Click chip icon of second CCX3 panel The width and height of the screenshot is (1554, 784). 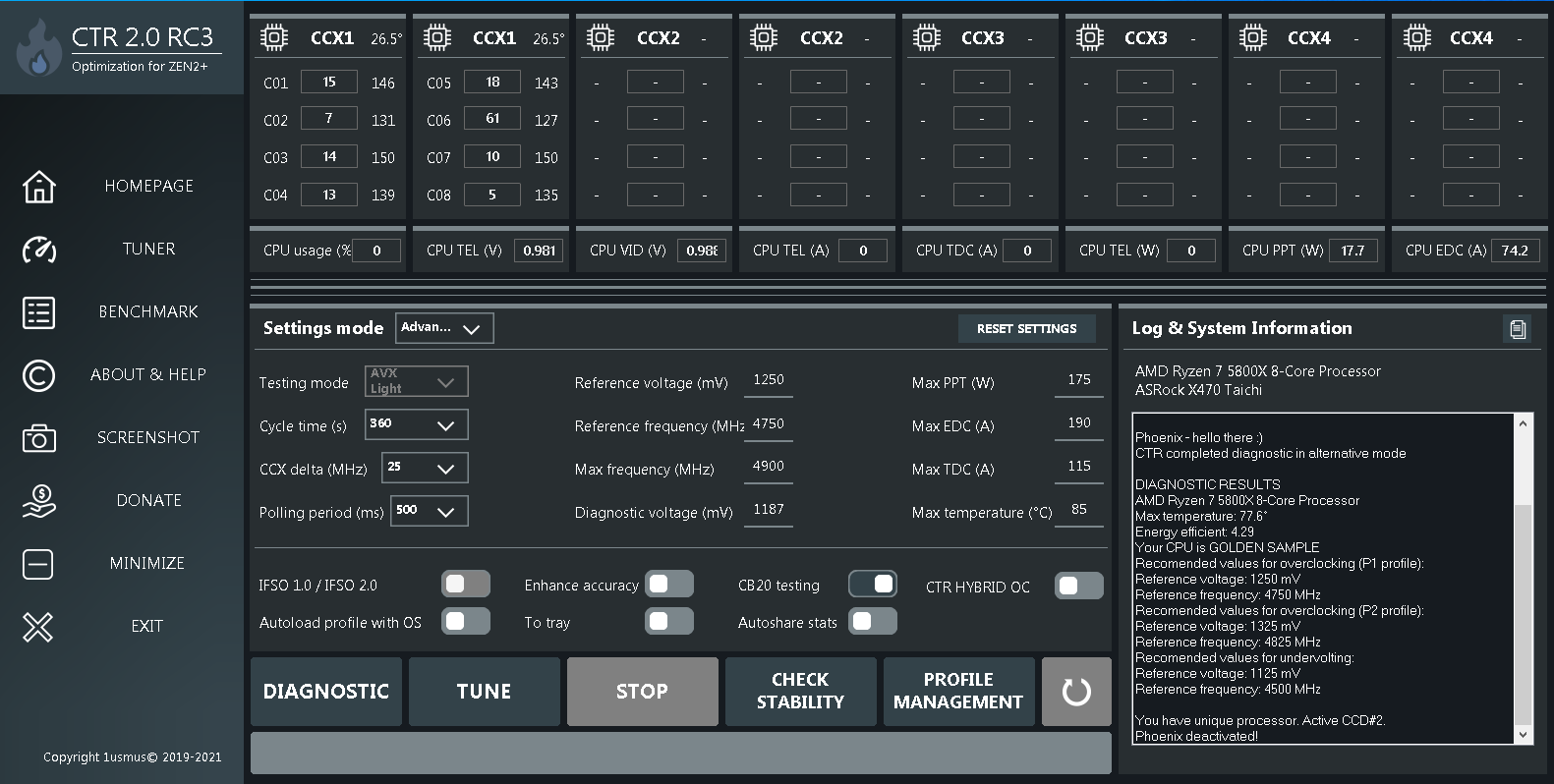(x=1089, y=38)
